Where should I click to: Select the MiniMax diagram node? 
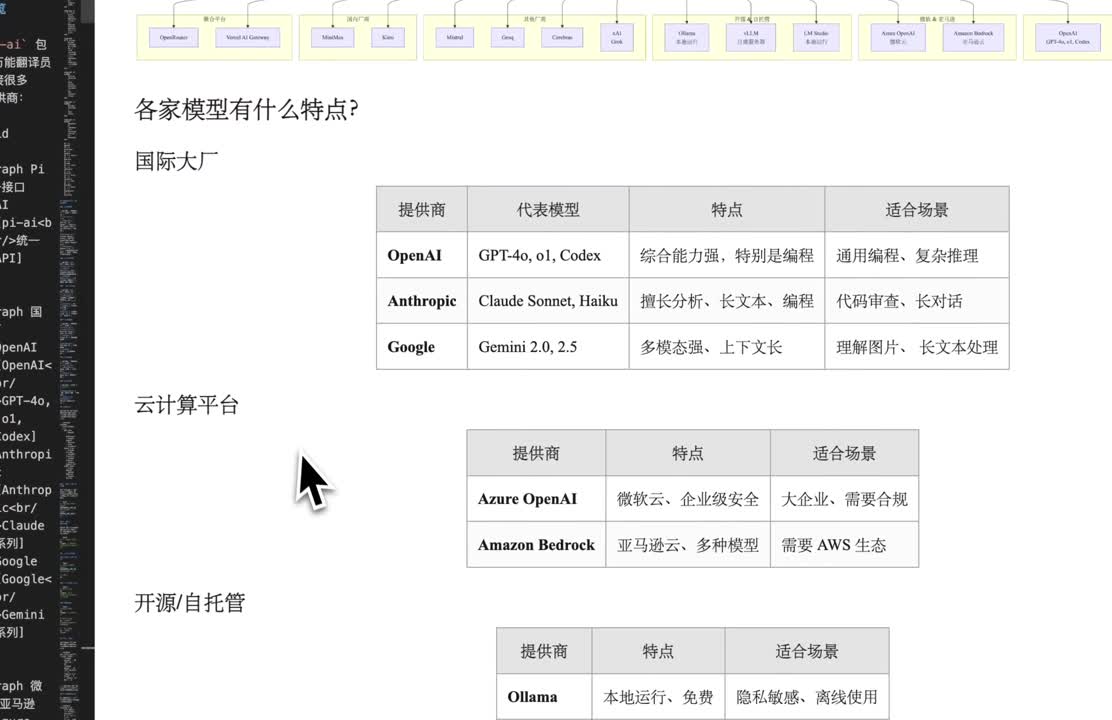(x=333, y=37)
